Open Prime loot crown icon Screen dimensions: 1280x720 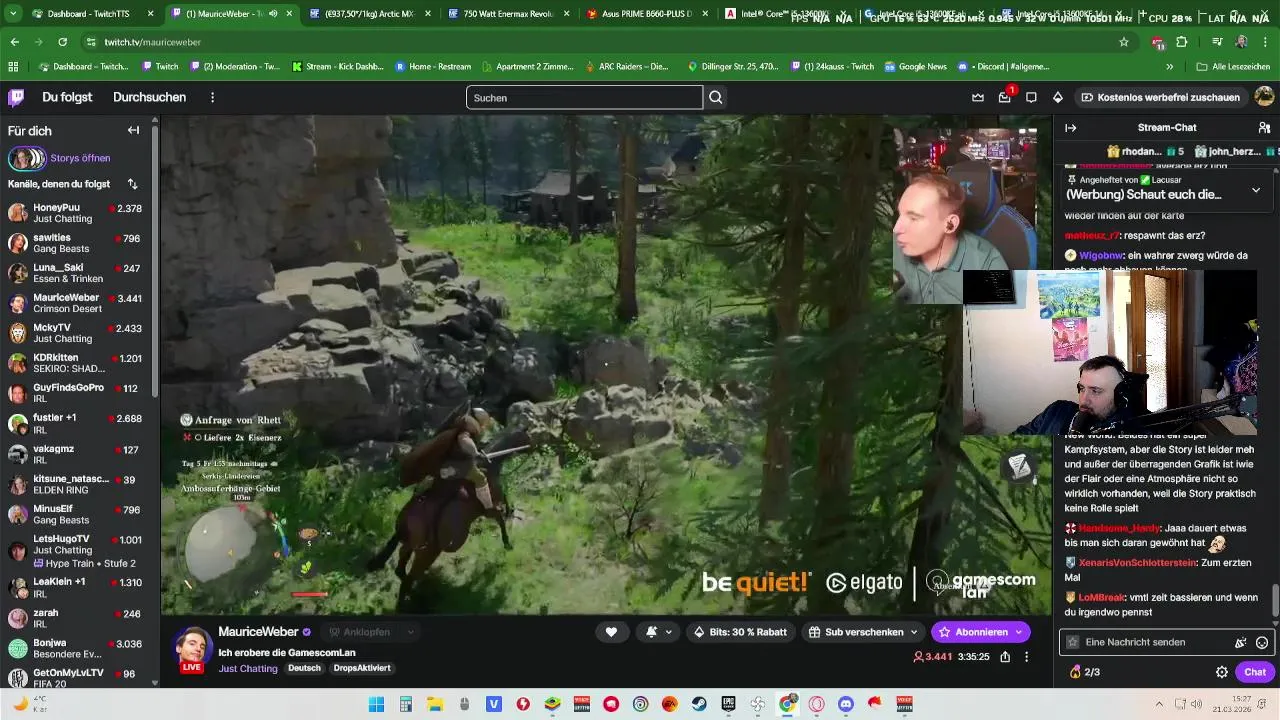click(x=978, y=97)
